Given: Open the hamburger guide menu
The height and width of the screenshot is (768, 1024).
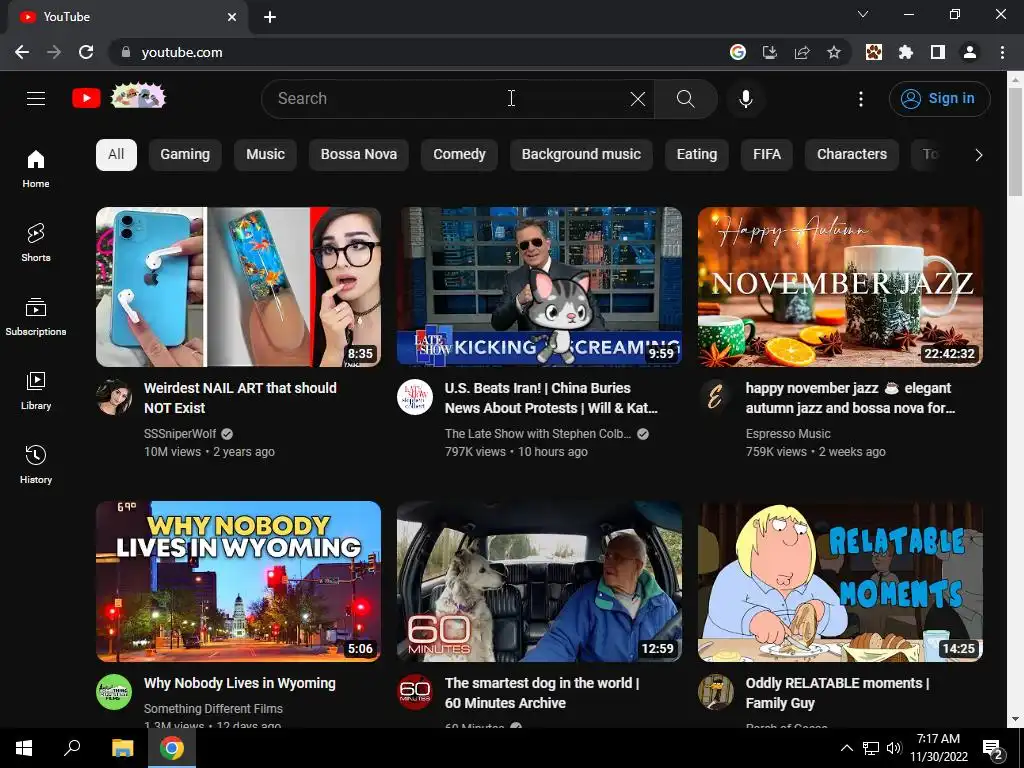Looking at the screenshot, I should [x=36, y=99].
